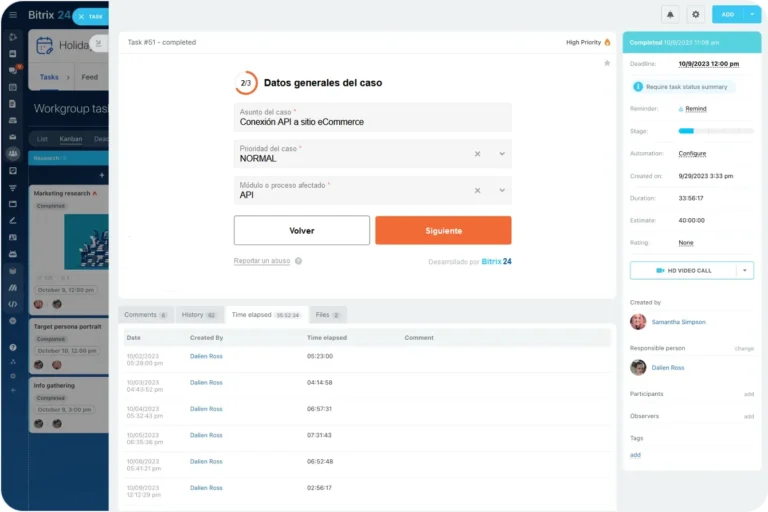The width and height of the screenshot is (768, 512).
Task: Open the Files tab
Action: 328,315
